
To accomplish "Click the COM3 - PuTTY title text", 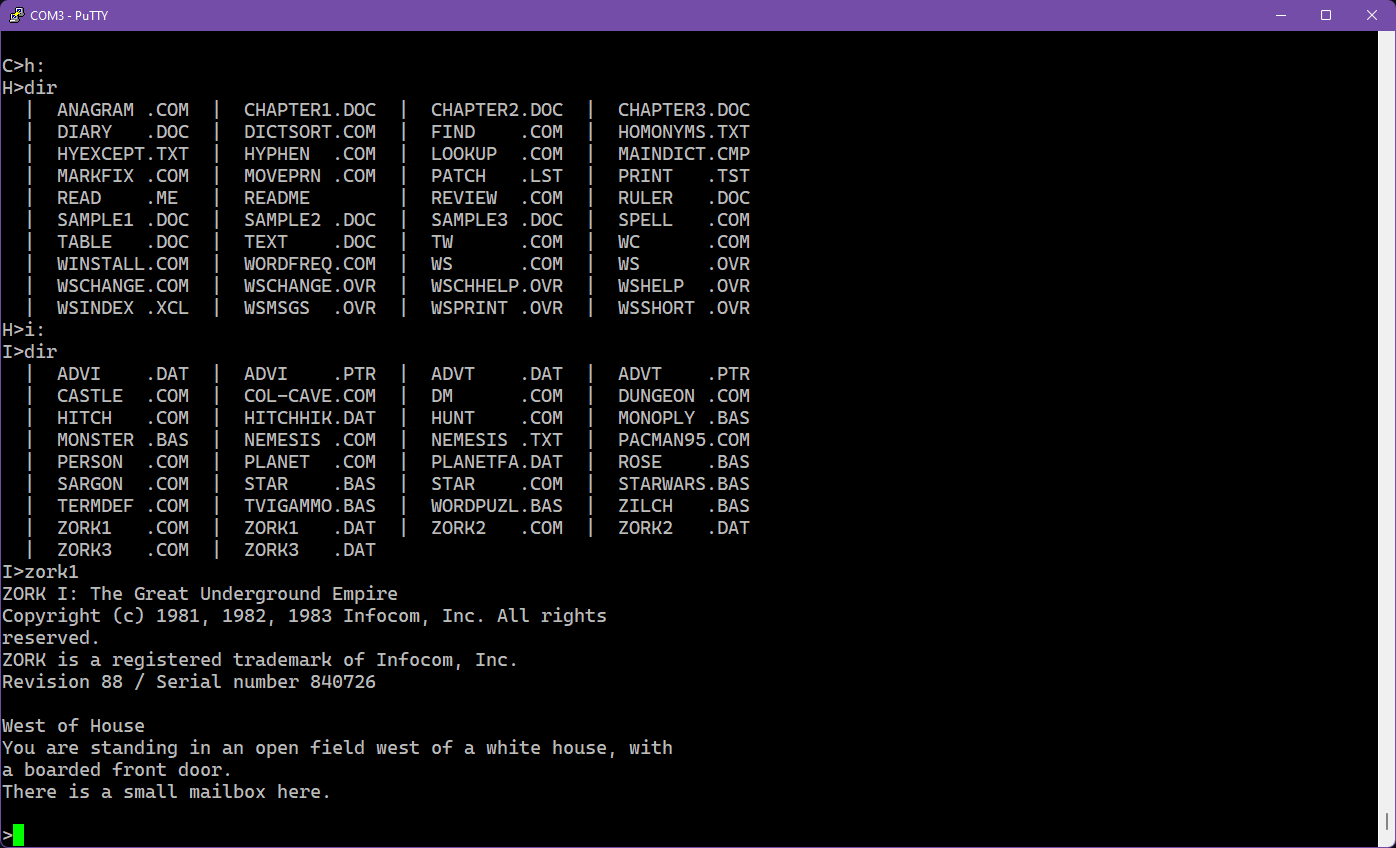I will (69, 15).
